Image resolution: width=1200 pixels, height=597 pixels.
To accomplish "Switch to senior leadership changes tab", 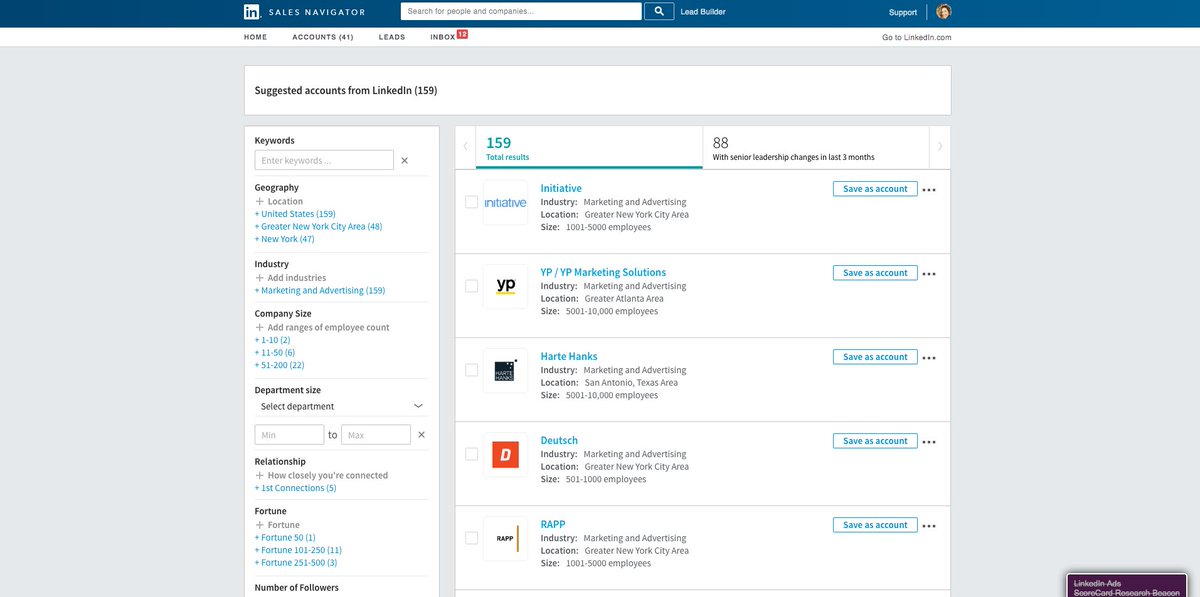I will click(x=816, y=148).
